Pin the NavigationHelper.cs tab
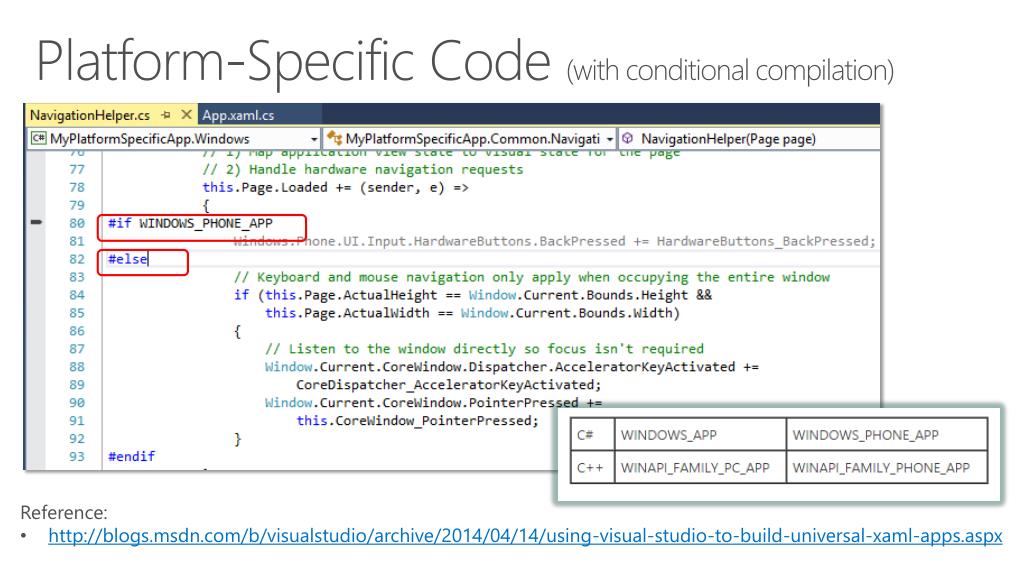 pos(166,115)
